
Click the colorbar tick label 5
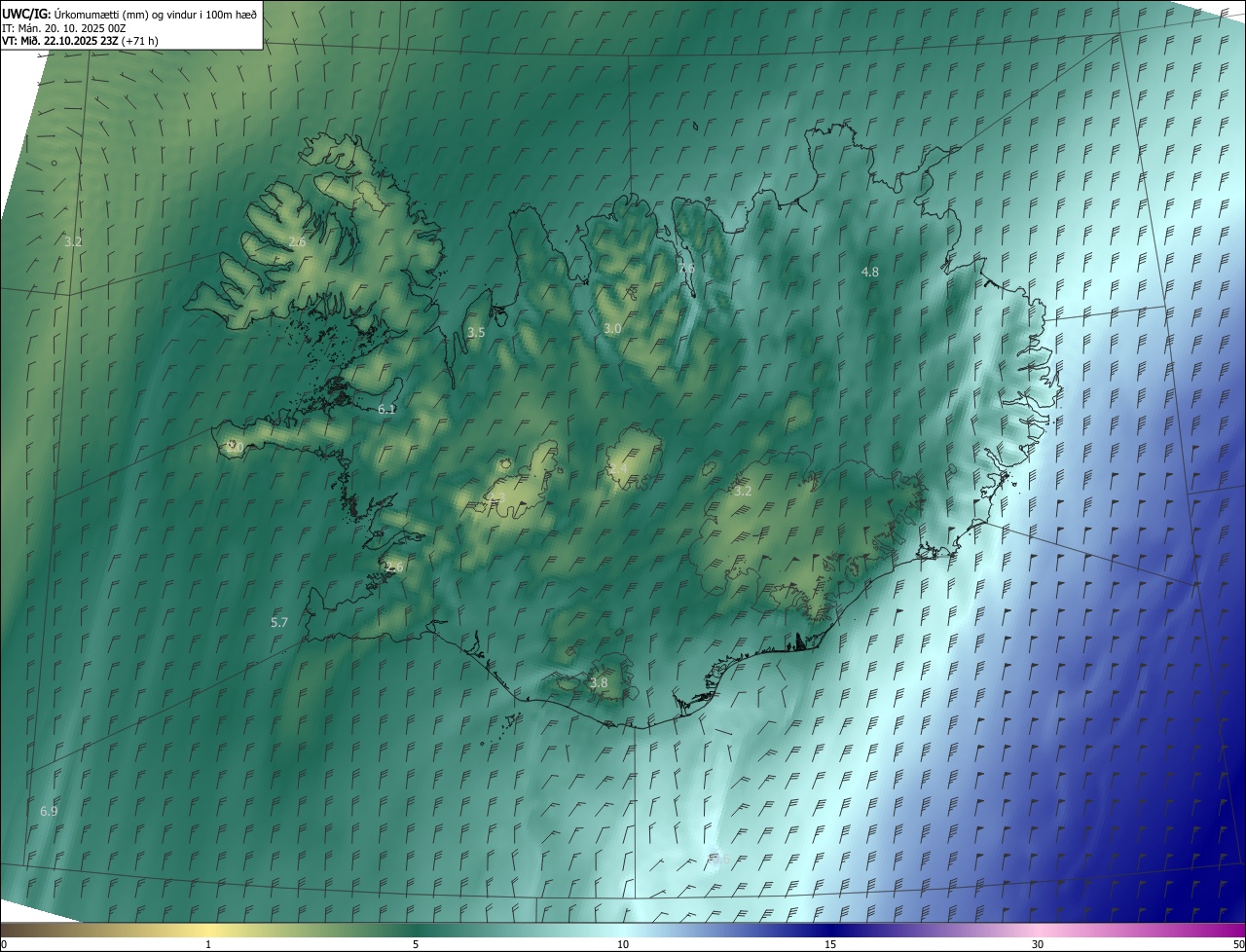click(x=416, y=944)
